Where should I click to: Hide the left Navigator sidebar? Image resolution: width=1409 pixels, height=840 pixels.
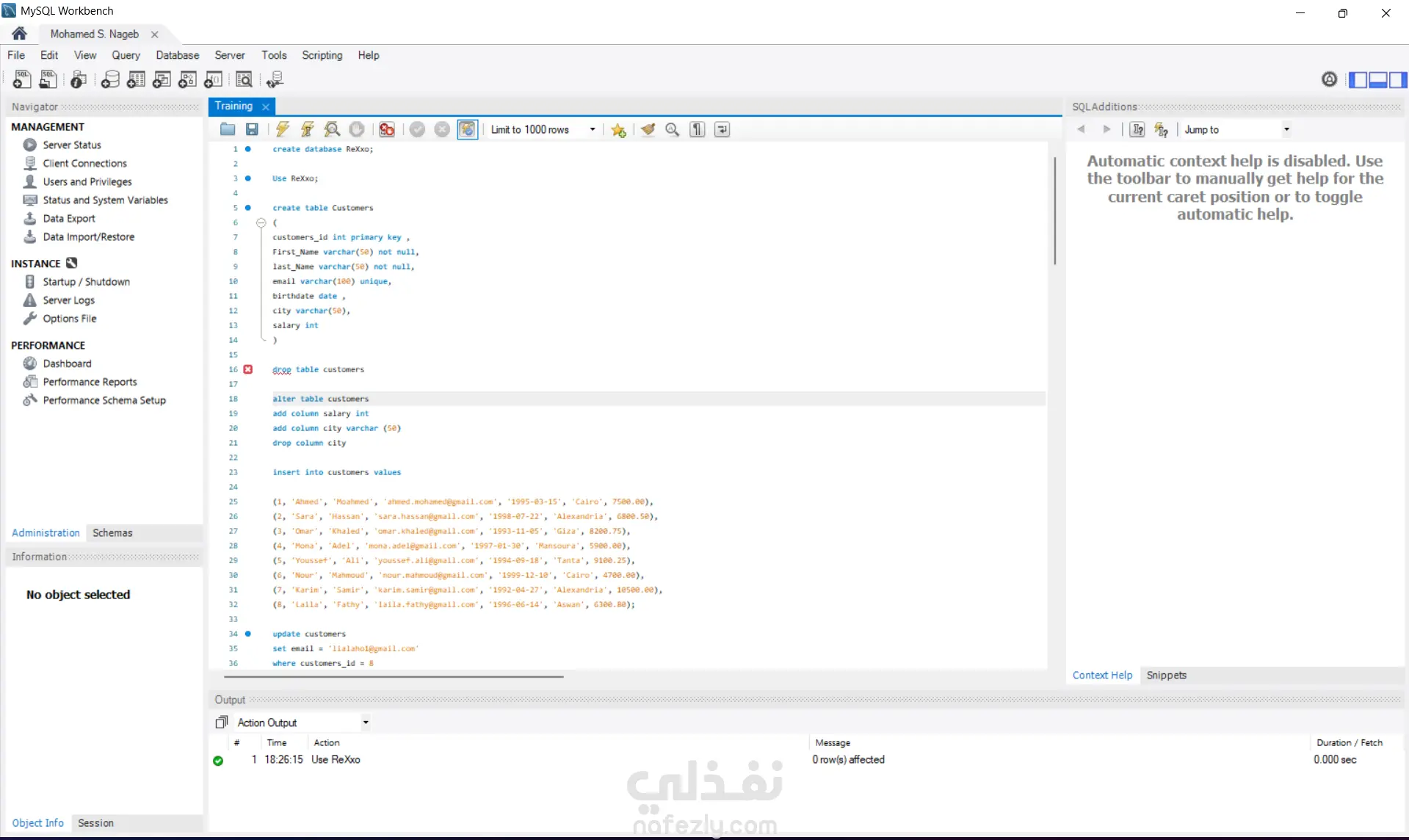(x=1358, y=79)
